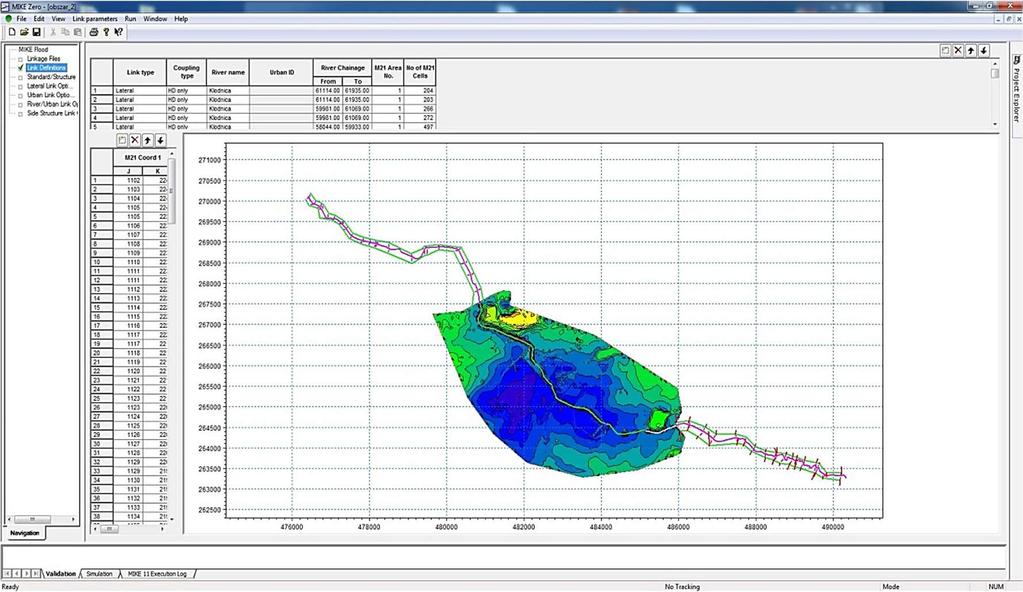Click the Cut scissors toolbar icon

53,32
